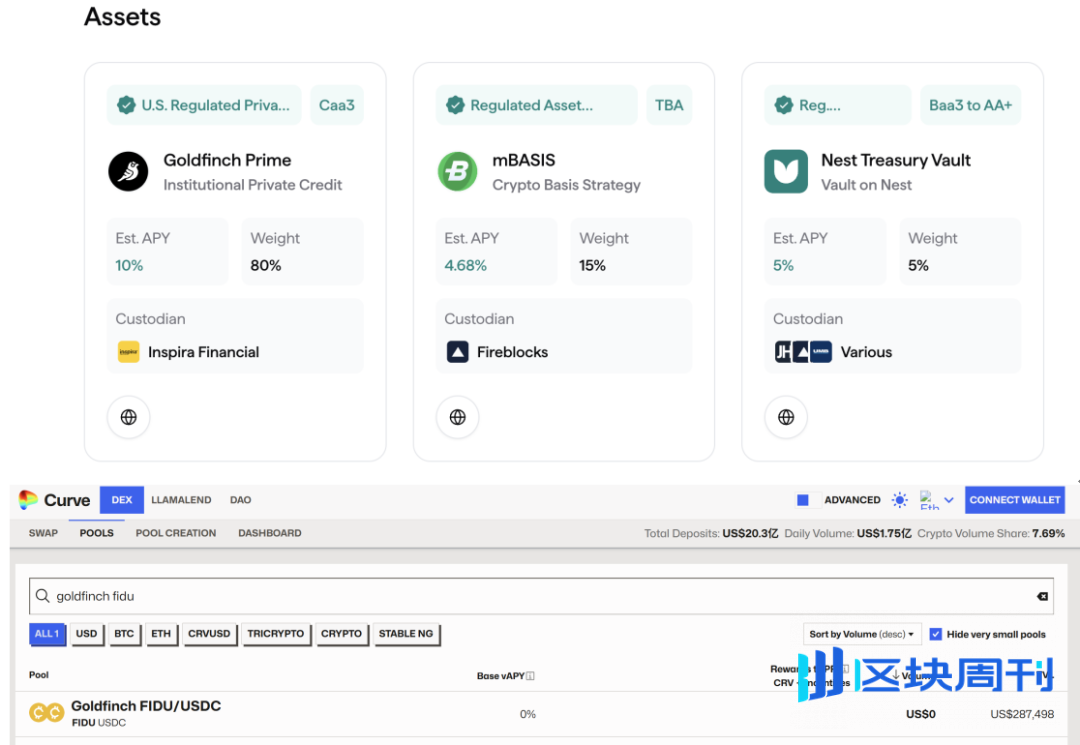Viewport: 1080px width, 745px height.
Task: Click the Nest Treasury Vault logo
Action: (x=786, y=171)
